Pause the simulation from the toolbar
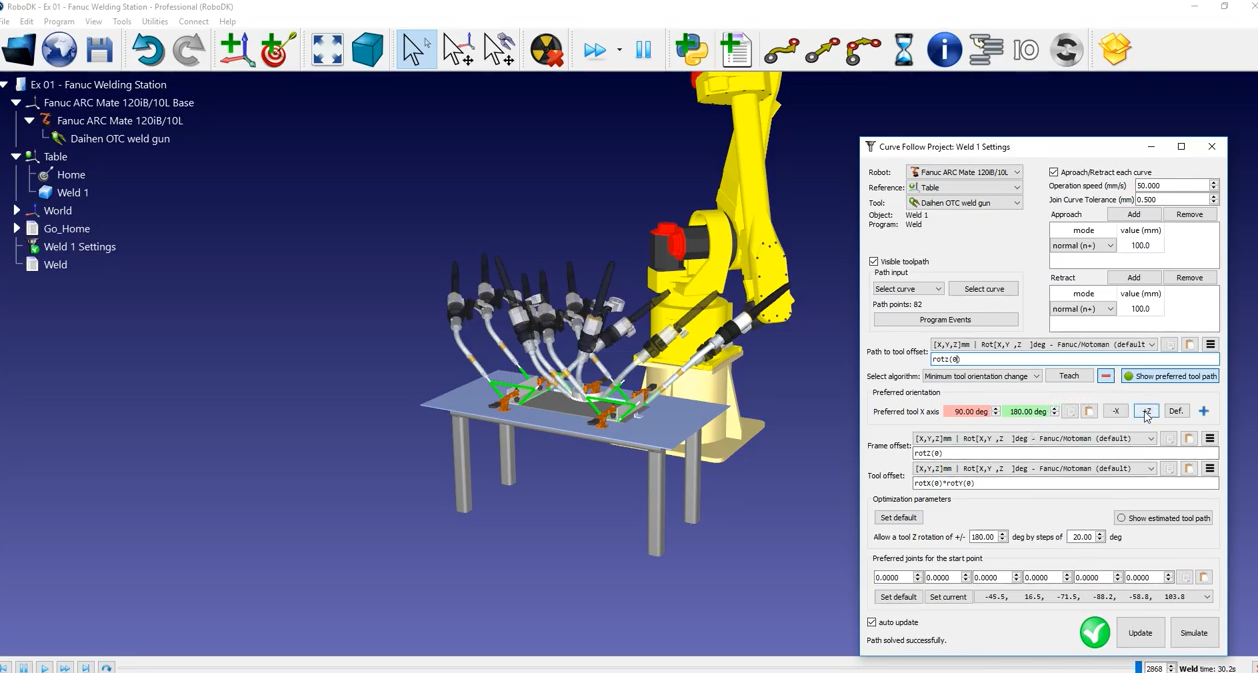The height and width of the screenshot is (673, 1258). [643, 50]
